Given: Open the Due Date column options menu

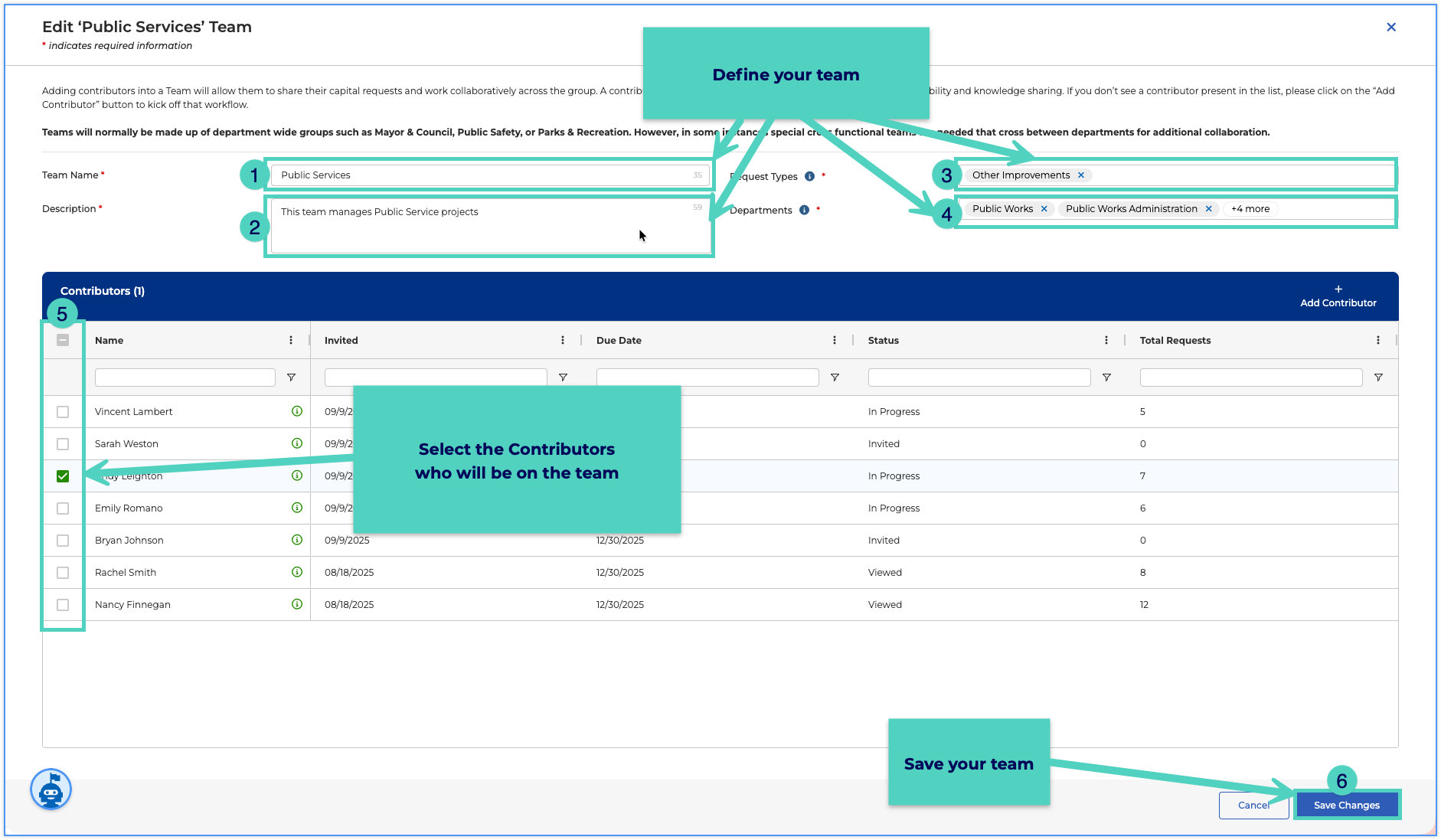Looking at the screenshot, I should (x=835, y=340).
